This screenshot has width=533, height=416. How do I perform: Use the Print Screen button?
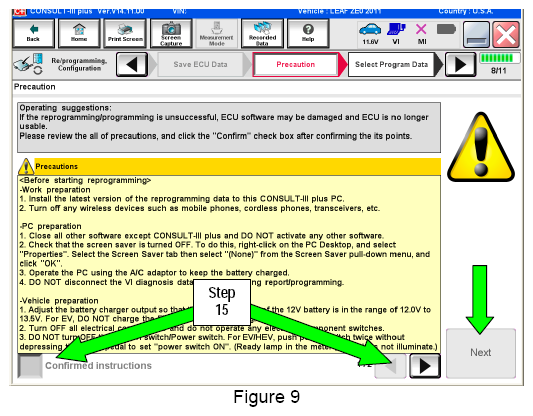pyautogui.click(x=125, y=33)
